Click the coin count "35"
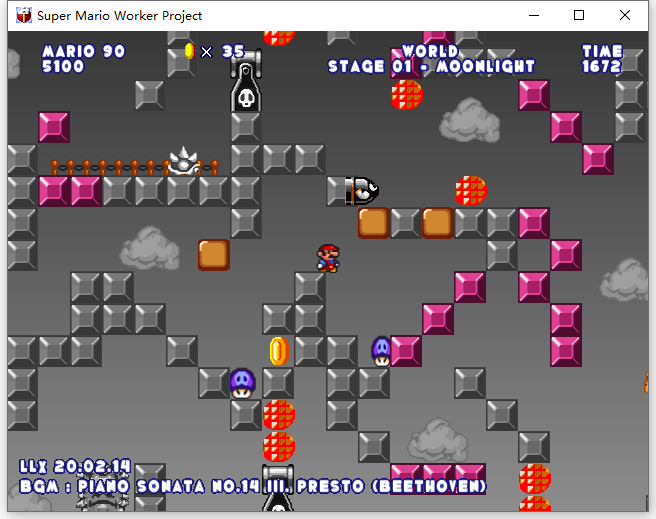This screenshot has height=519, width=656. click(233, 51)
